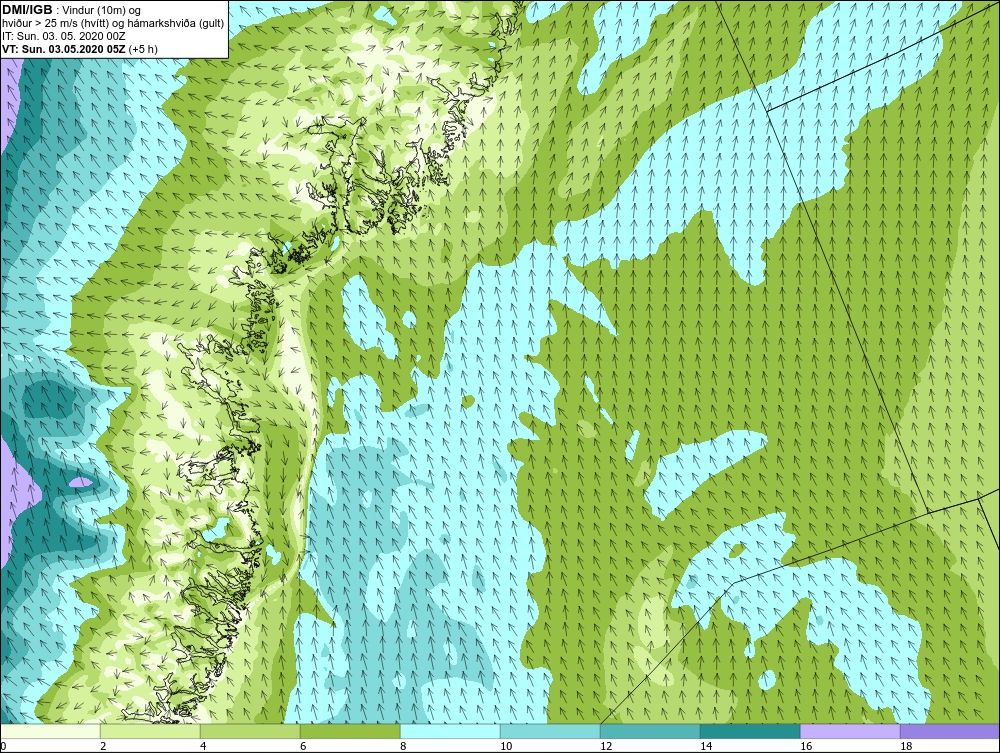Click the 'hviður > 25 m/s' description line

(x=113, y=24)
